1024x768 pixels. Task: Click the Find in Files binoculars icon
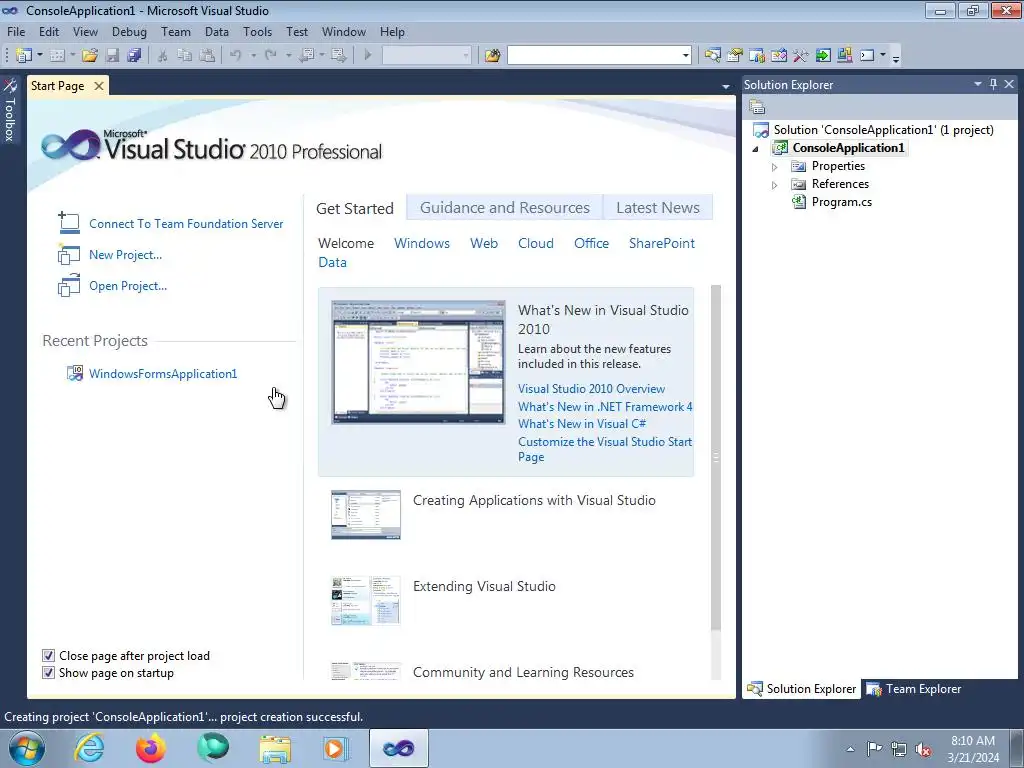(x=492, y=56)
